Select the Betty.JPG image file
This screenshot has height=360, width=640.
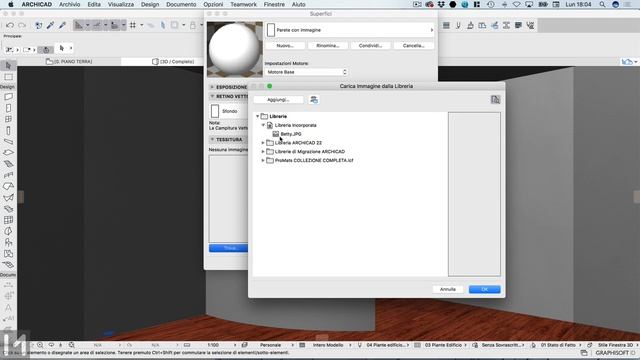click(x=291, y=134)
